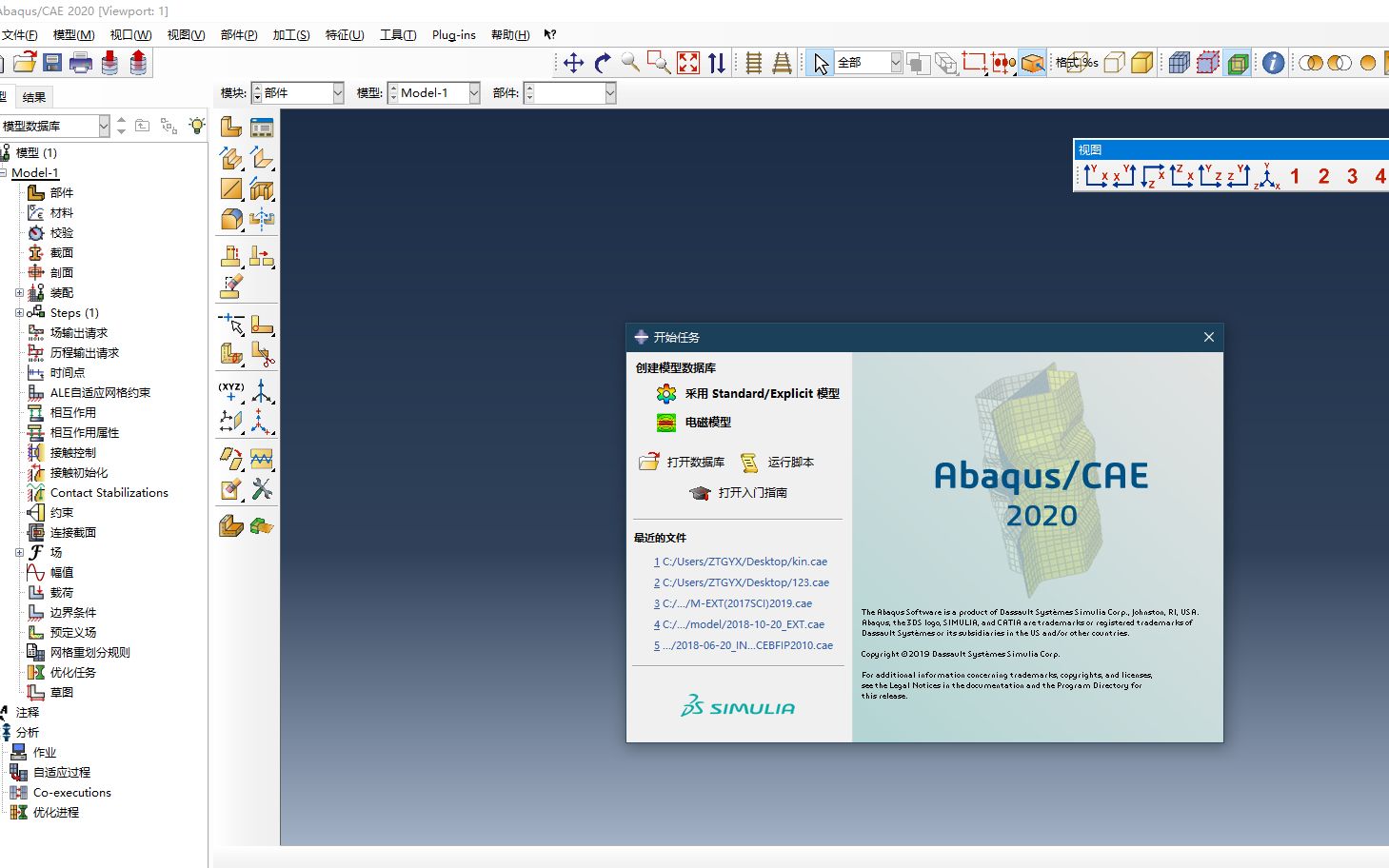Click the selection arrow tool in toolbar
This screenshot has width=1389, height=868.
point(821,63)
